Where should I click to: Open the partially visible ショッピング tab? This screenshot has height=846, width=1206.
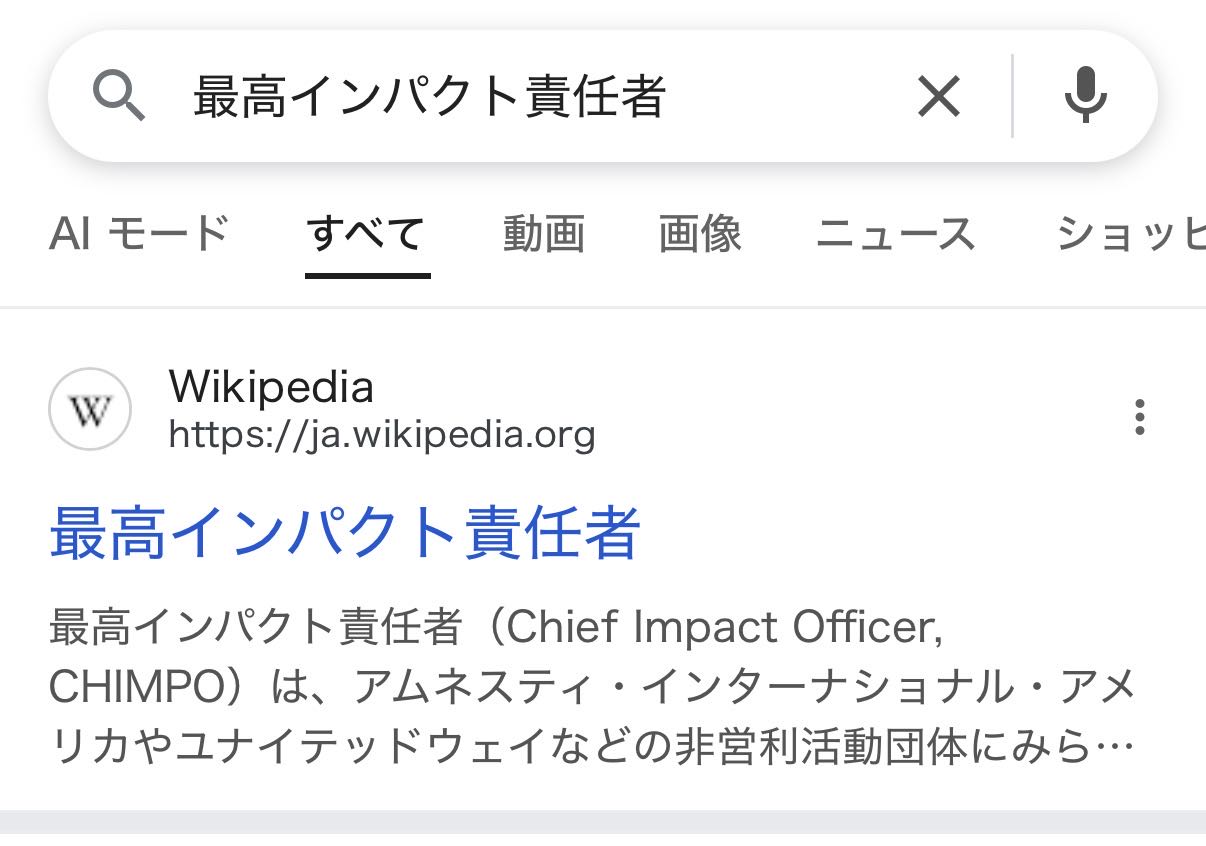[1130, 234]
